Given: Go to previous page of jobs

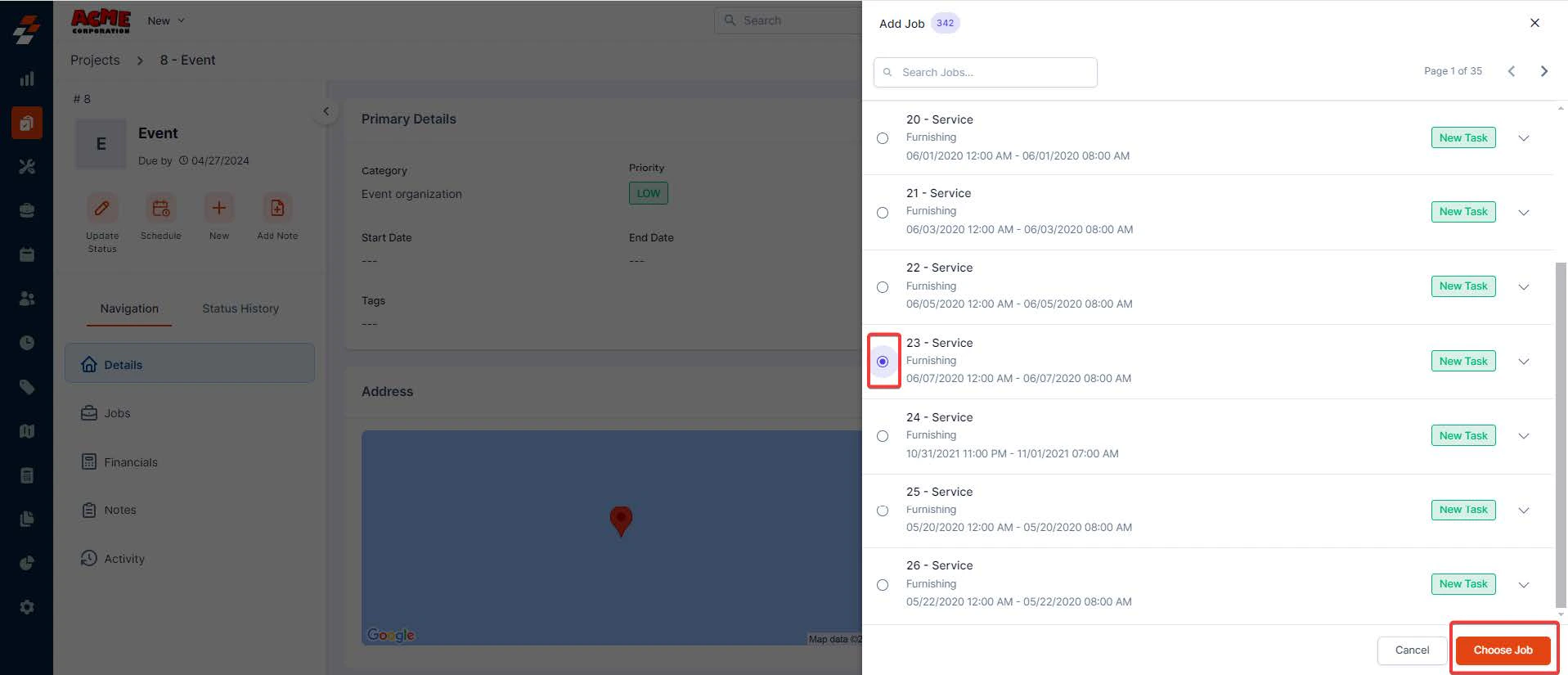Looking at the screenshot, I should coord(1512,71).
